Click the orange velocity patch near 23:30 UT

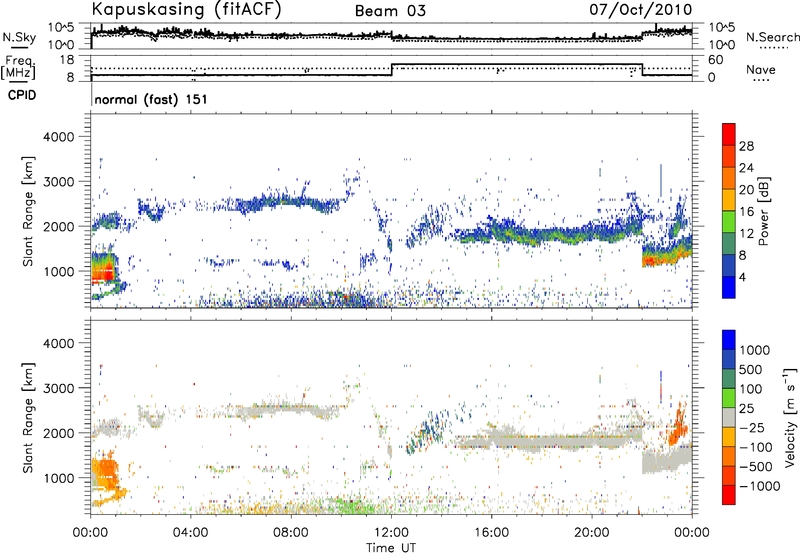click(679, 424)
